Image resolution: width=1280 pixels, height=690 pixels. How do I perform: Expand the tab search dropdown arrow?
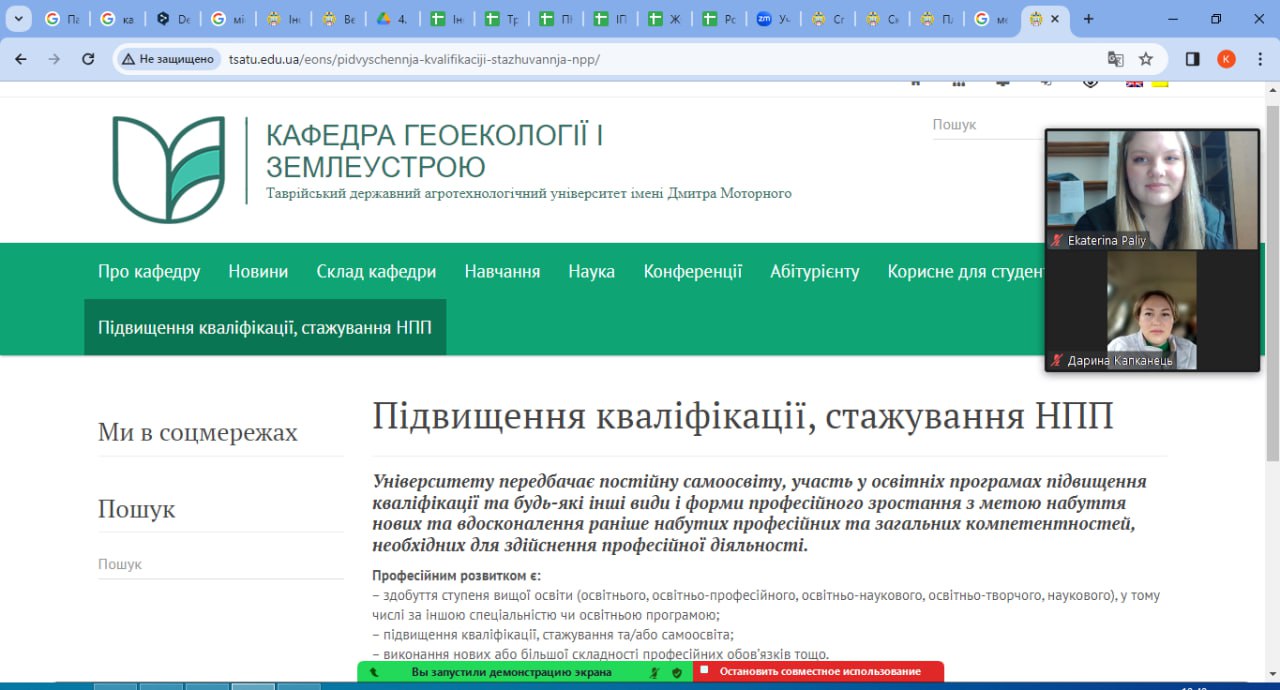(18, 19)
